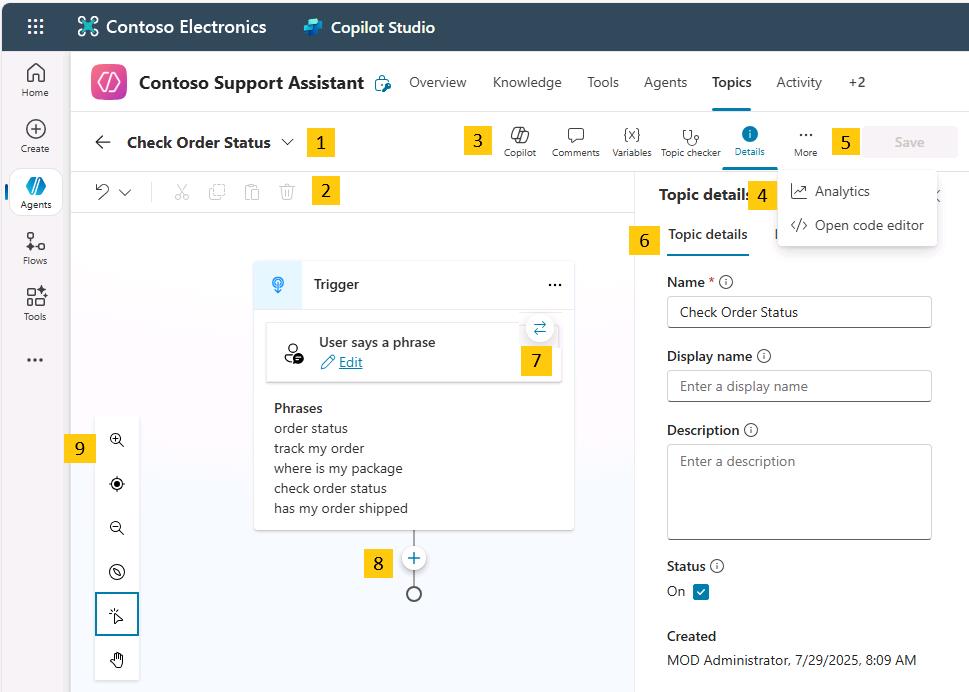The height and width of the screenshot is (692, 969).
Task: Toggle the Details panel
Action: click(x=750, y=142)
